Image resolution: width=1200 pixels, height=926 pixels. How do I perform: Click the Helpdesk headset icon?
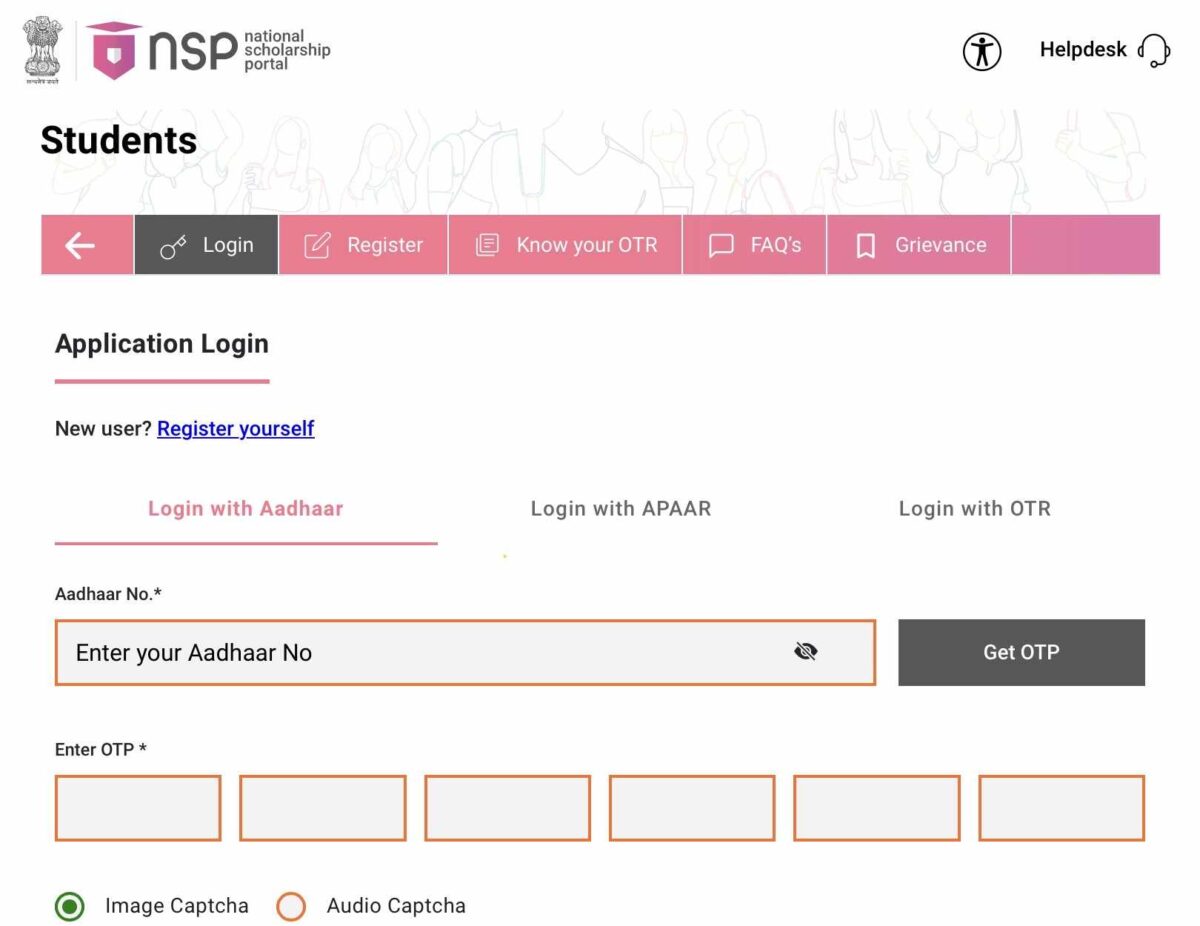(1154, 50)
